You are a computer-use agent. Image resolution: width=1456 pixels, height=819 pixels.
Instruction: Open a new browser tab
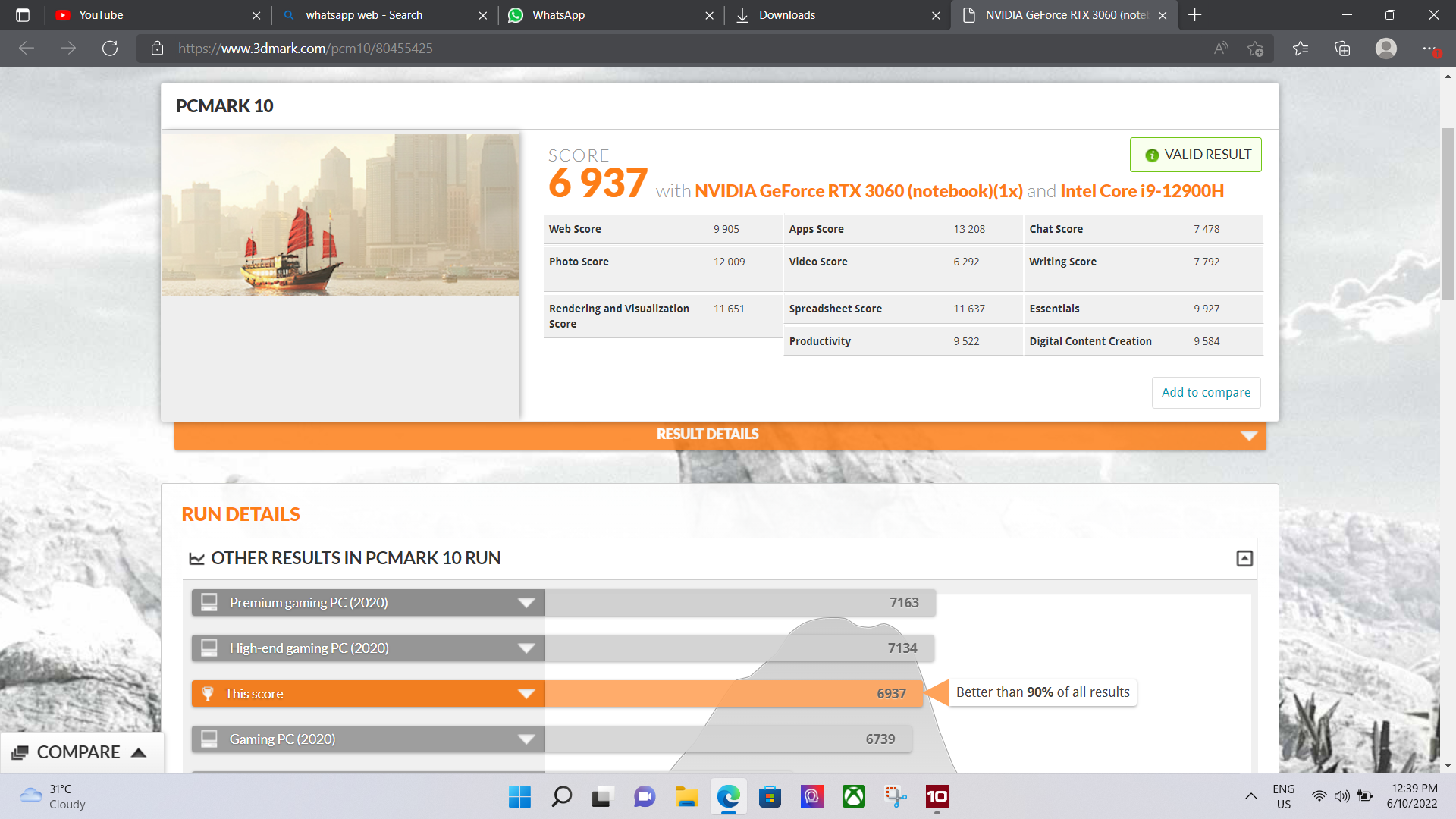tap(1195, 15)
